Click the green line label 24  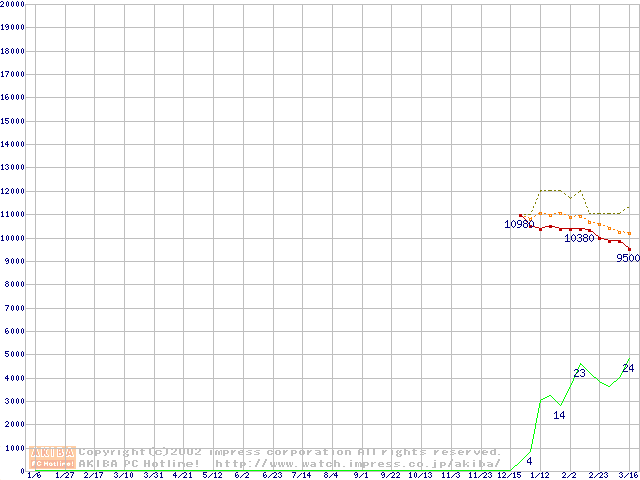pyautogui.click(x=628, y=368)
